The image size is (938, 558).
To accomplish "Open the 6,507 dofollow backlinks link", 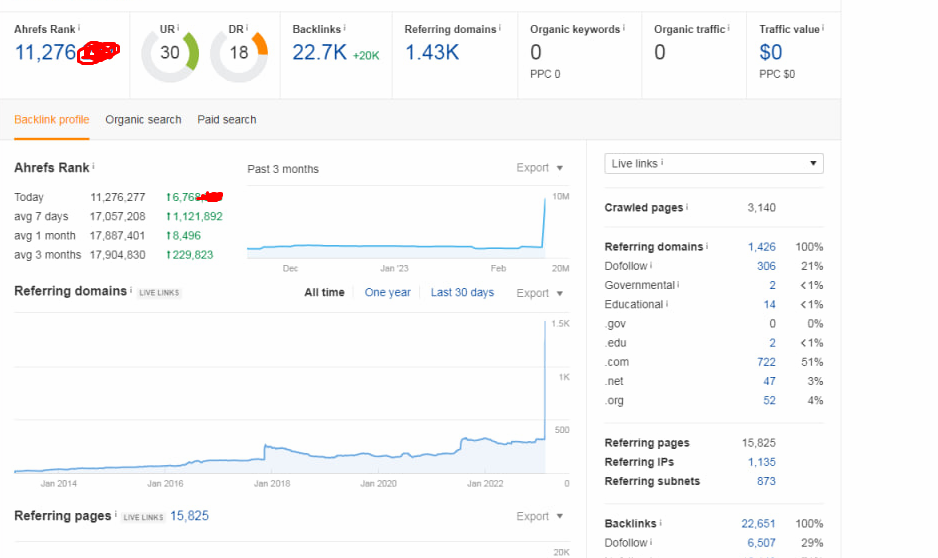I will click(762, 542).
